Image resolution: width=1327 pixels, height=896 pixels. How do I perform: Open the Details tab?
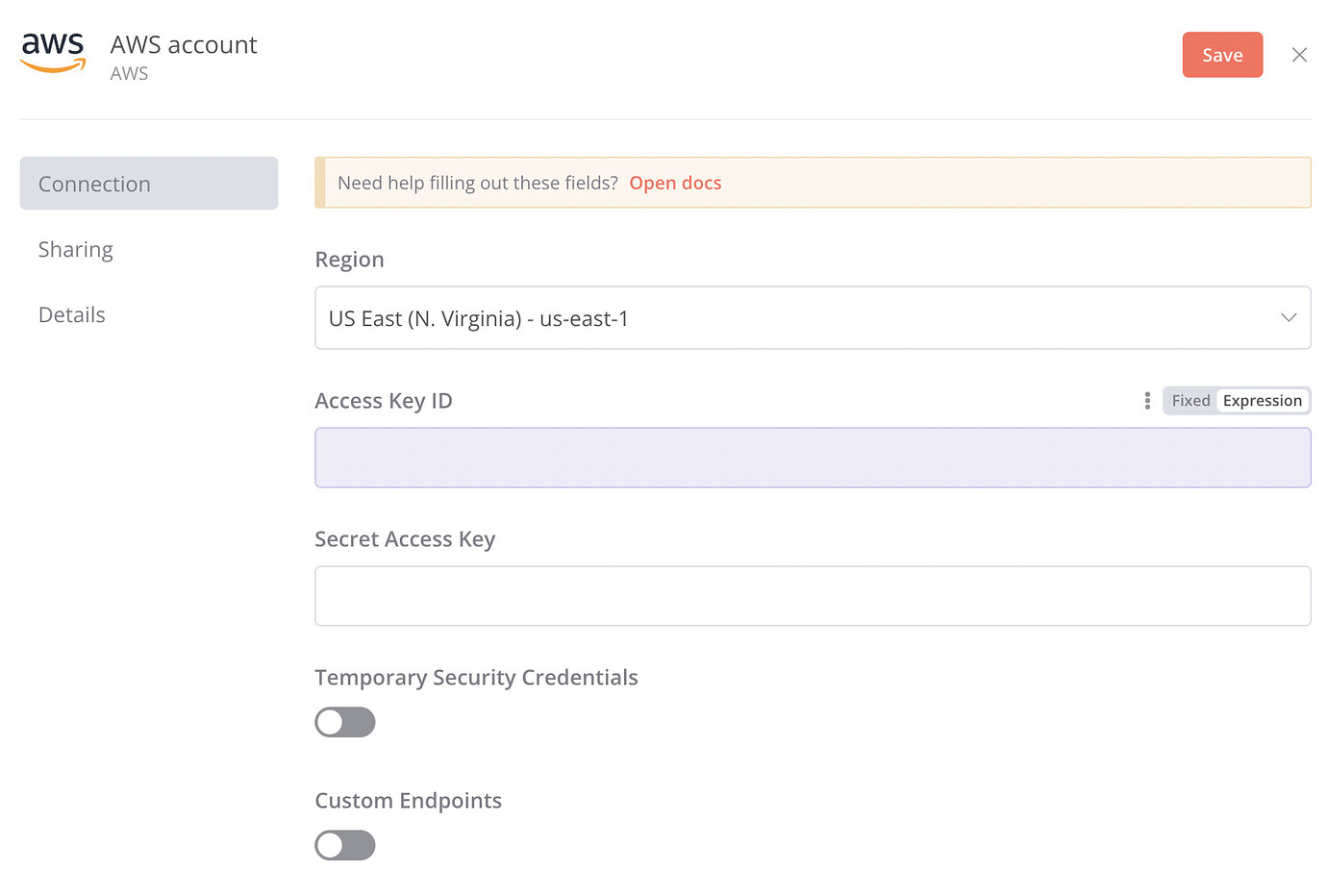pyautogui.click(x=71, y=314)
